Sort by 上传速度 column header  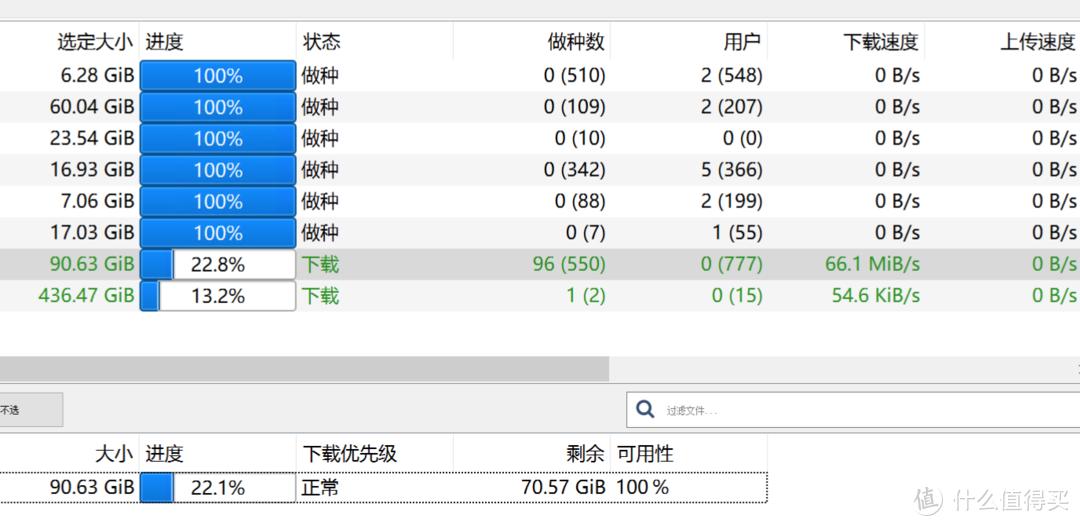(x=1037, y=42)
